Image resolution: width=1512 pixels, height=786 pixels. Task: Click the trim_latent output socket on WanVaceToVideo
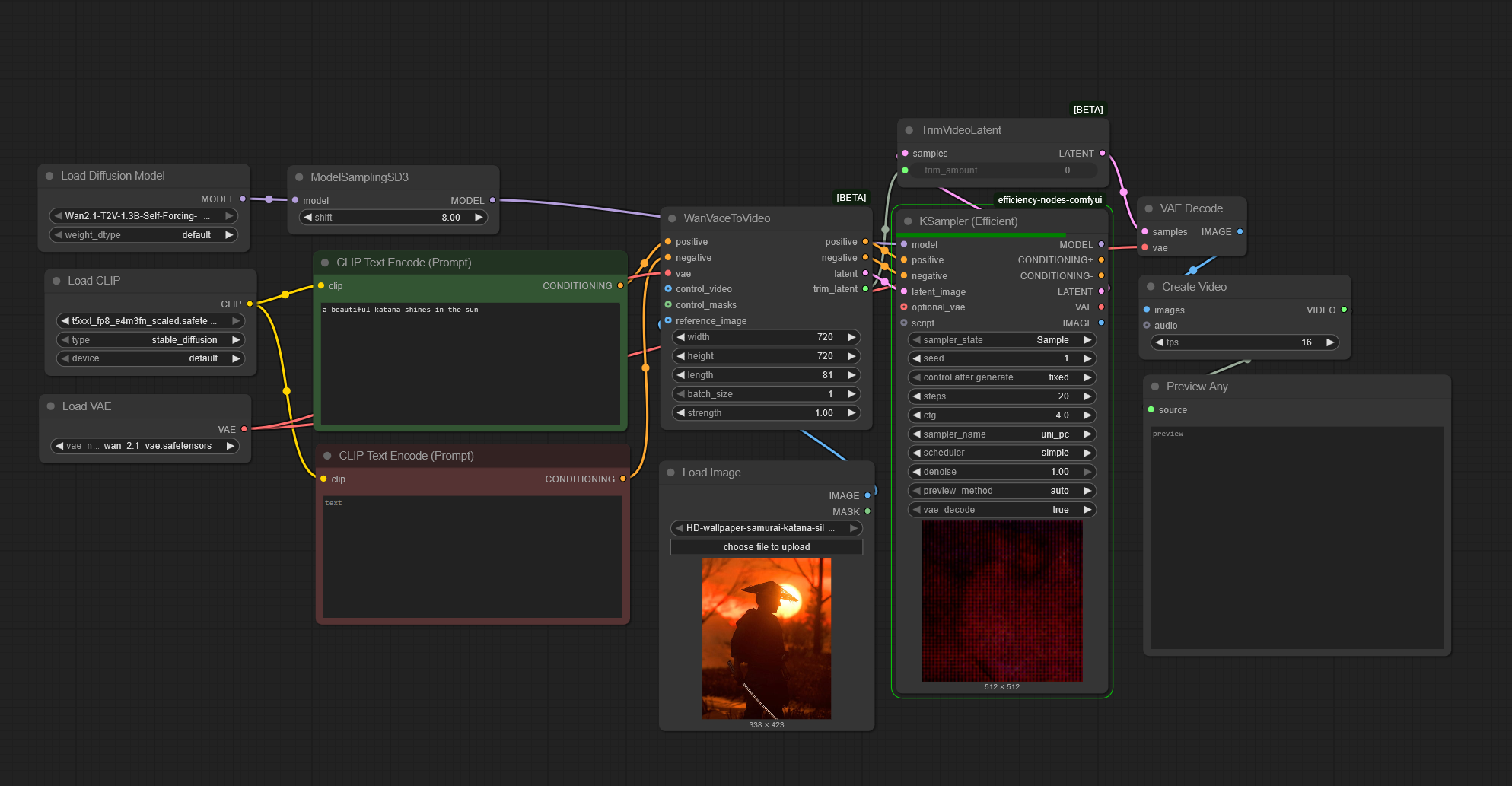click(x=865, y=289)
